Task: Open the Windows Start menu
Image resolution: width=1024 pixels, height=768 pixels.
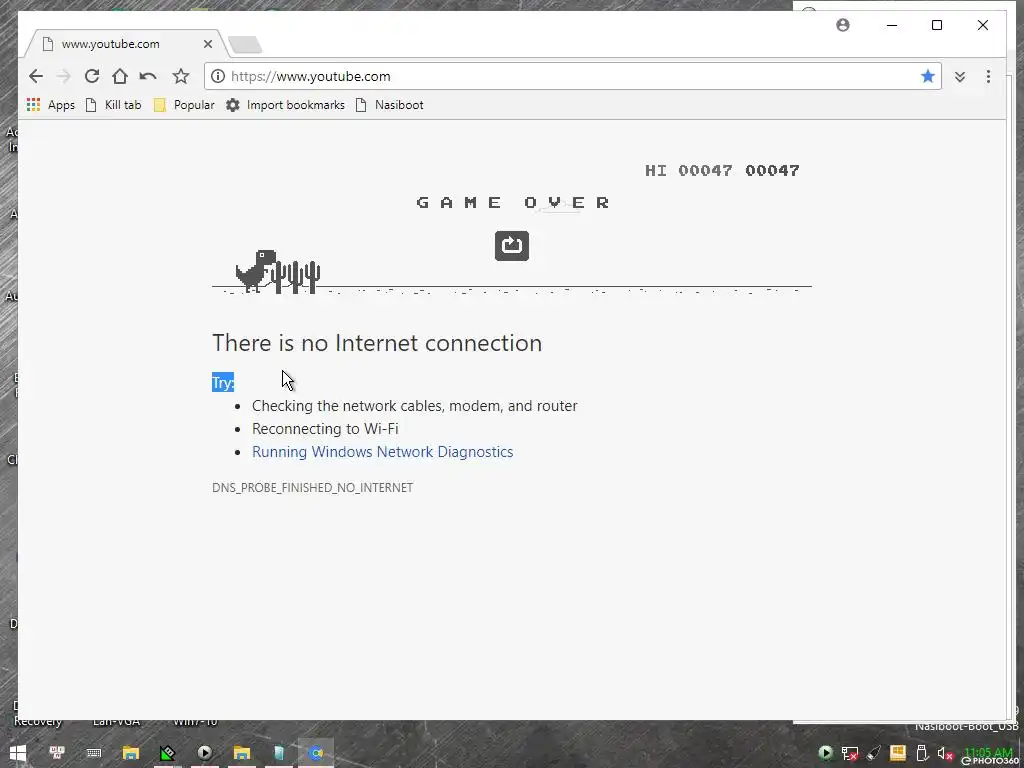Action: (x=18, y=753)
